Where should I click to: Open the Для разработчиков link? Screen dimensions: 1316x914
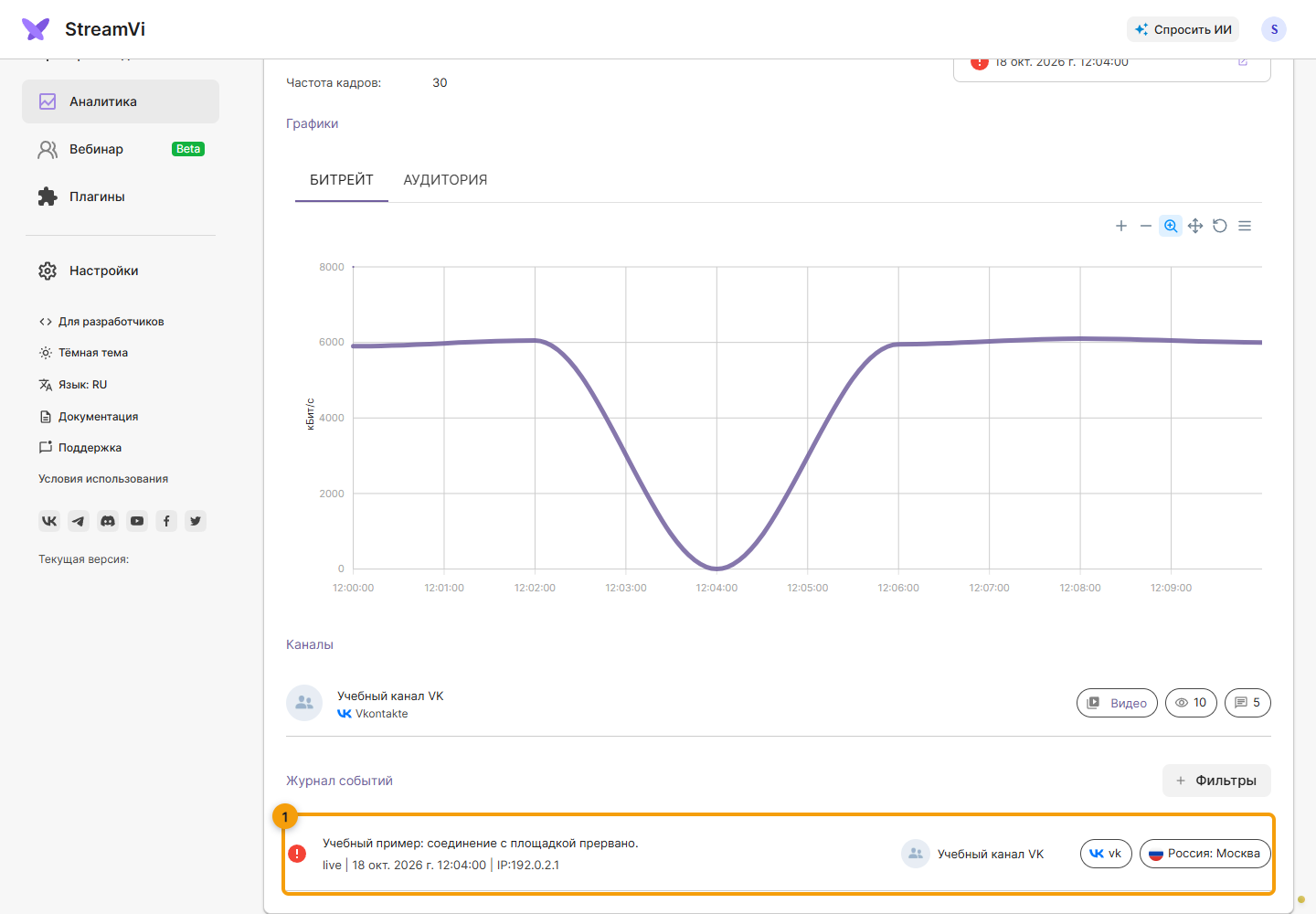pos(101,322)
